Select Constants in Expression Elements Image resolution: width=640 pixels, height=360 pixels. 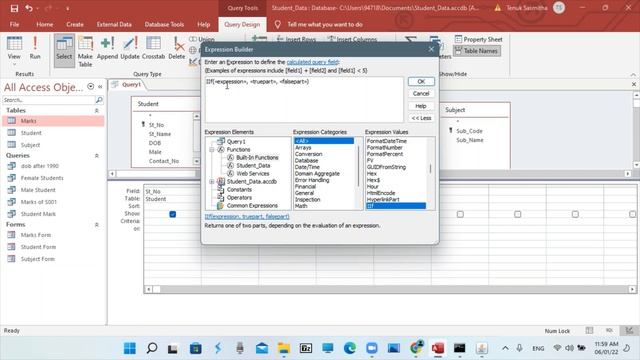click(x=239, y=189)
